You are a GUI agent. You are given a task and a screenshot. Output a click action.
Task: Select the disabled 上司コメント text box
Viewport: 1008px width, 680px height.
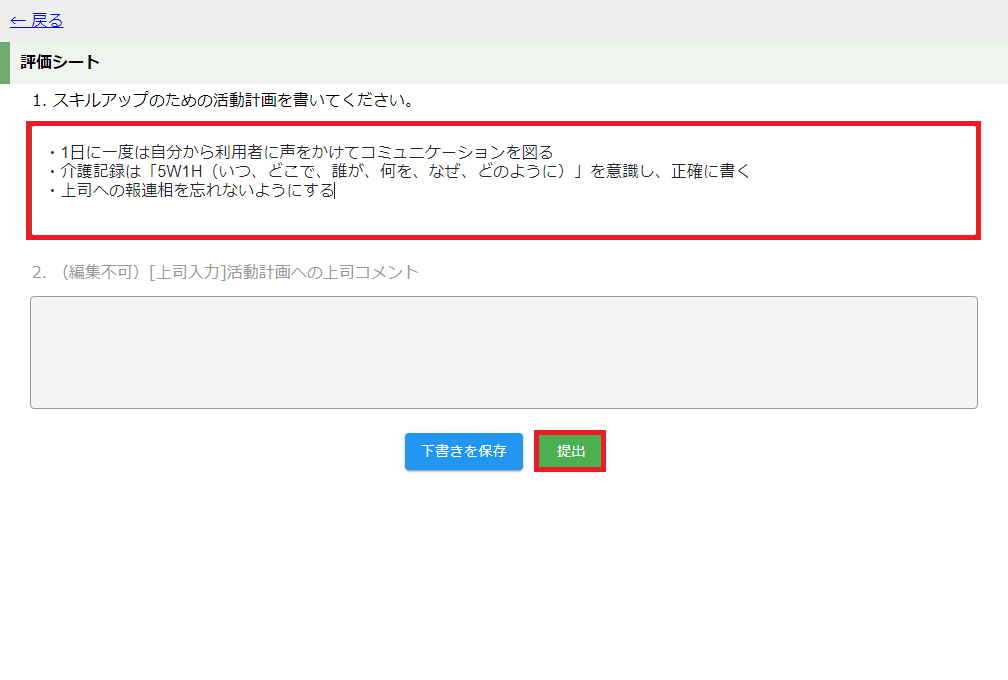point(503,352)
